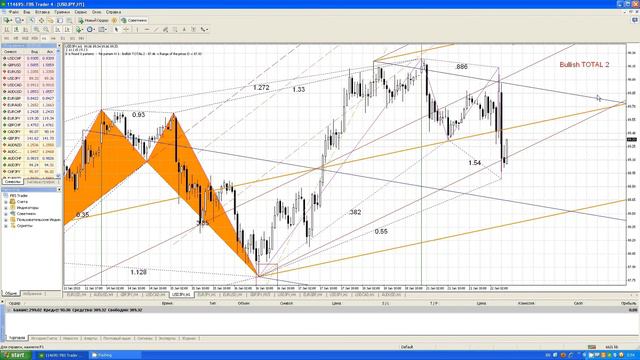
Task: Open the chart Templates toolbar icon
Action: [101, 29]
